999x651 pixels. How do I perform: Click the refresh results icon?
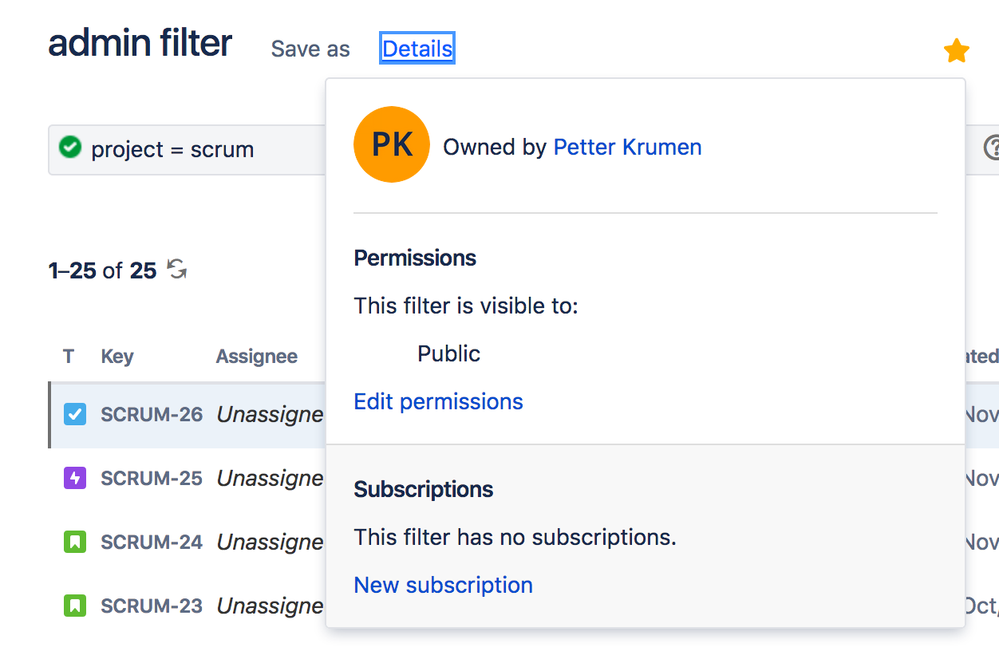[177, 269]
